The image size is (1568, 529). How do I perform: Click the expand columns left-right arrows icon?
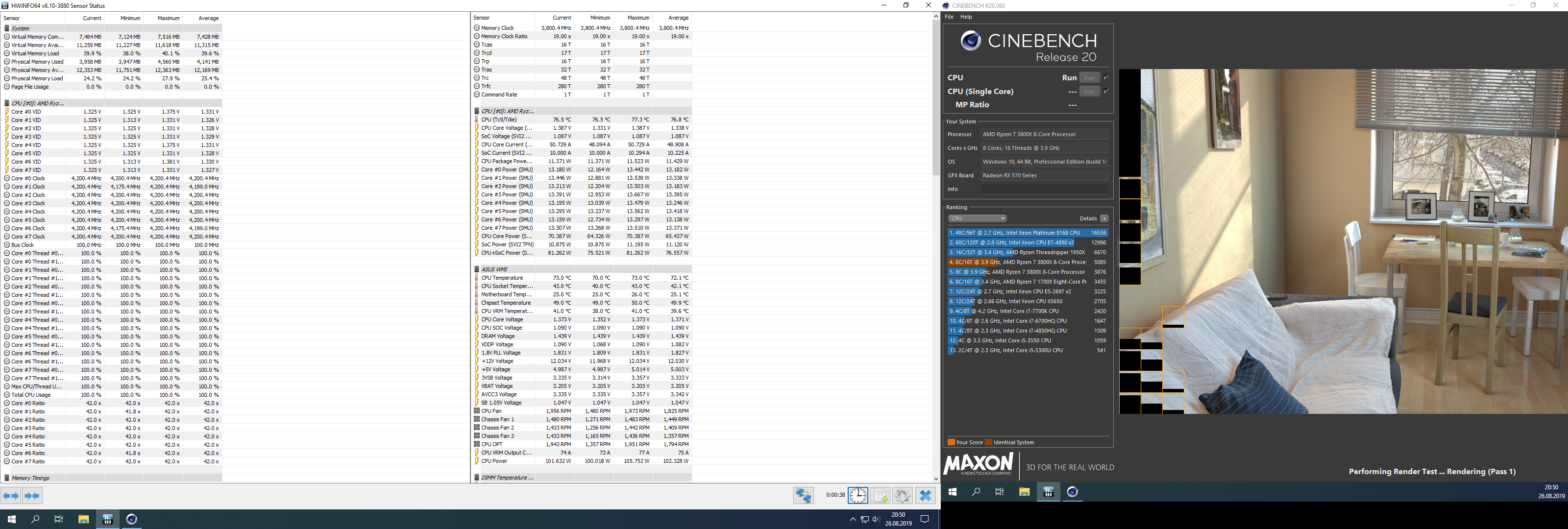pyautogui.click(x=11, y=496)
